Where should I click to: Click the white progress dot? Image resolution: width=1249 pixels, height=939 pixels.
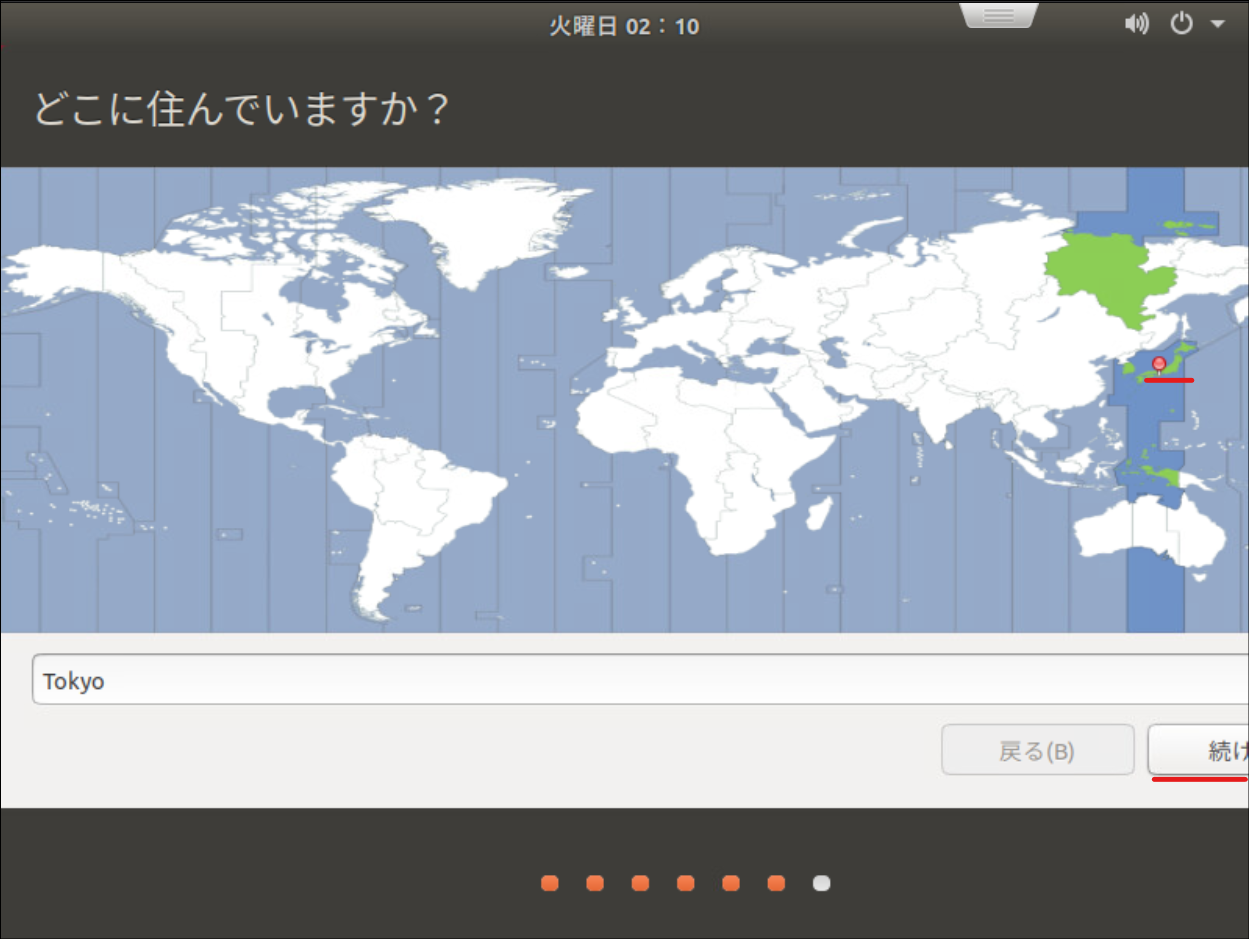[x=821, y=883]
